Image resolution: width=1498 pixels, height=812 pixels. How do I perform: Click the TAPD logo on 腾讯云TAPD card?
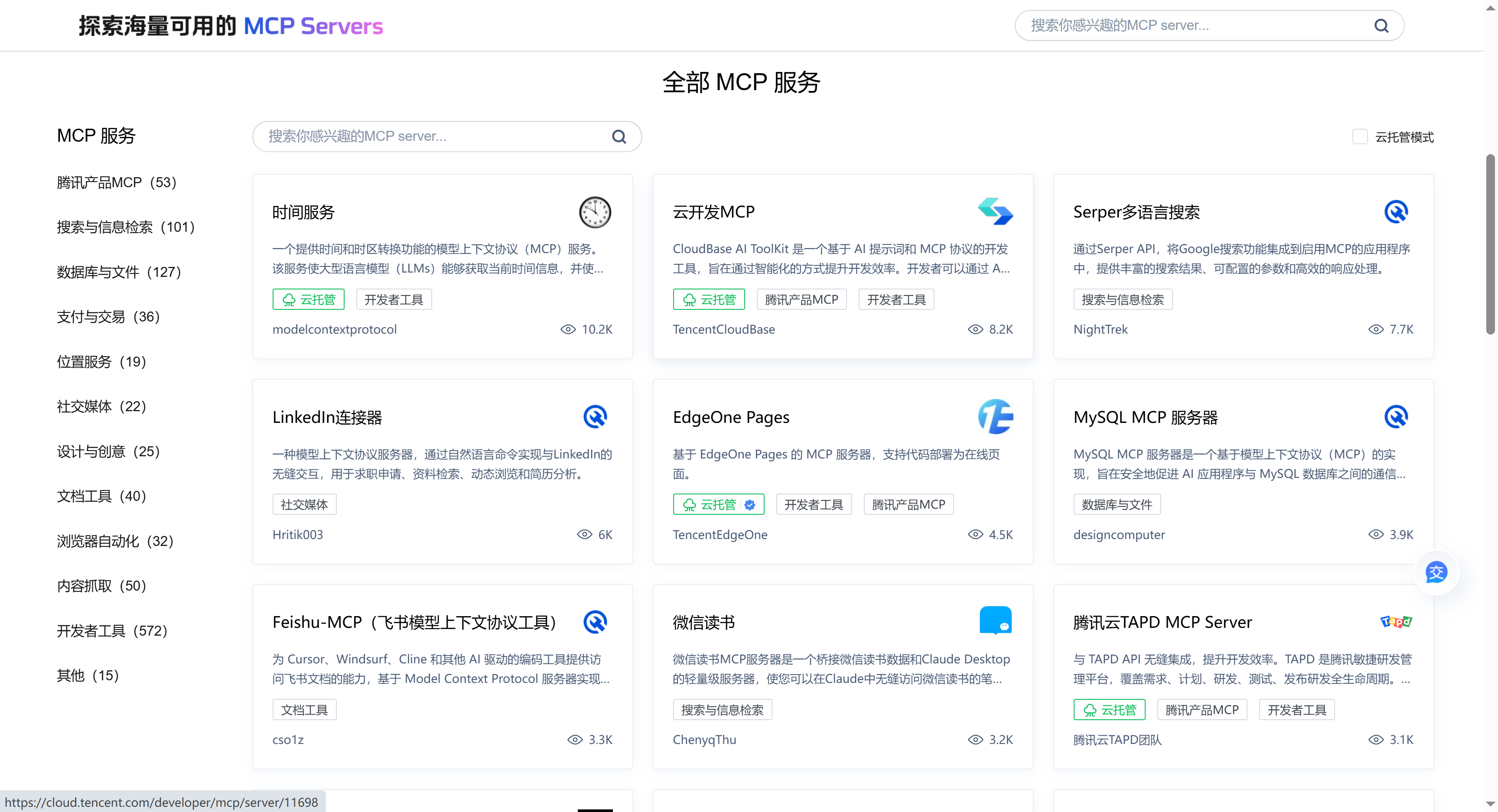click(1396, 621)
